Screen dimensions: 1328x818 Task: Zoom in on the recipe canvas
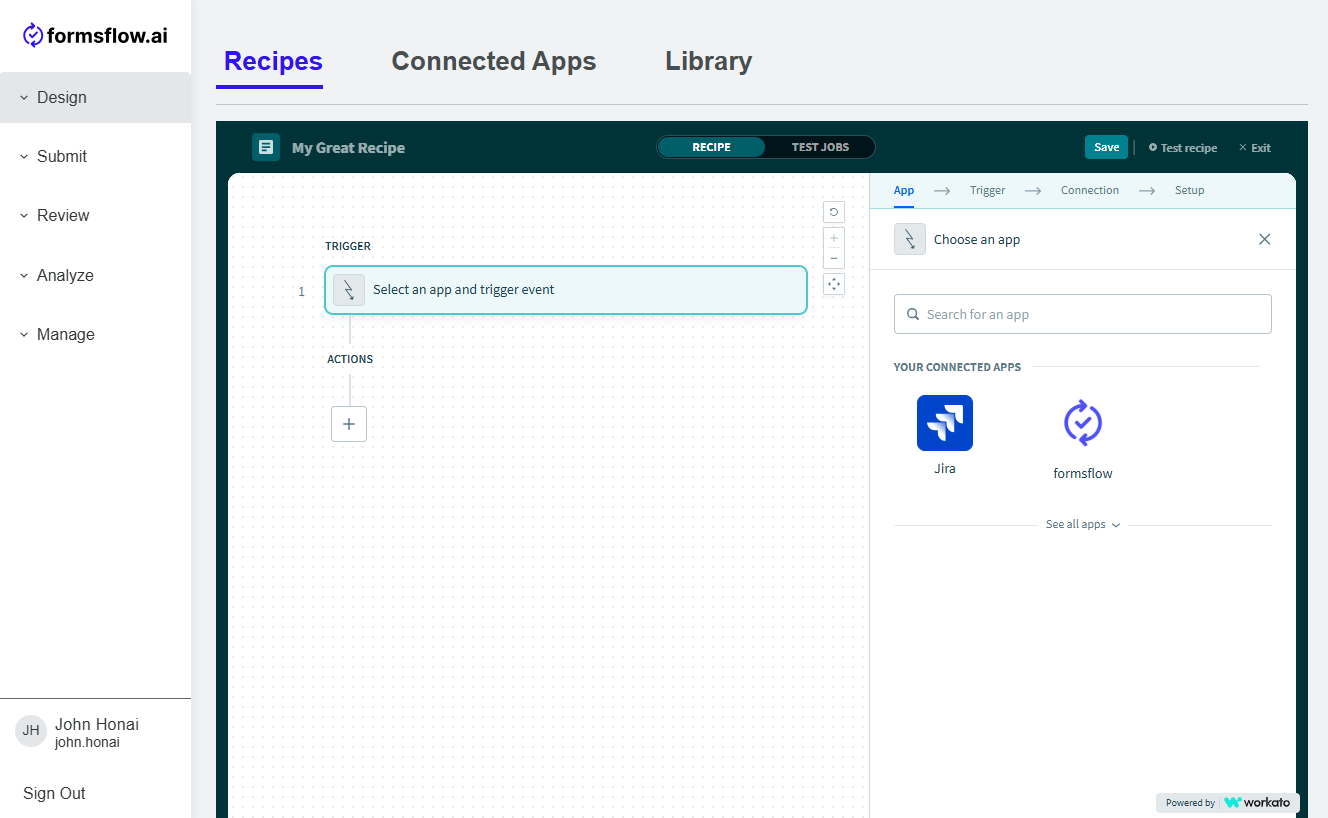[x=834, y=238]
